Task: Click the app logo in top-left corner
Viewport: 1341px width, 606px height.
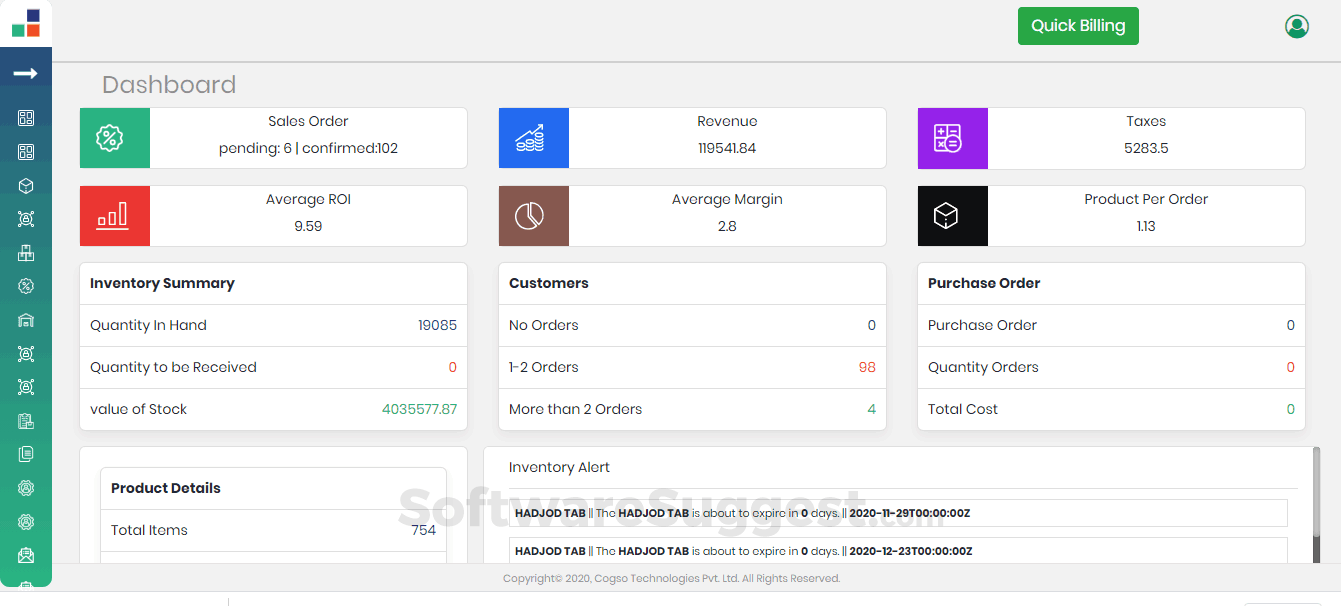Action: point(26,23)
